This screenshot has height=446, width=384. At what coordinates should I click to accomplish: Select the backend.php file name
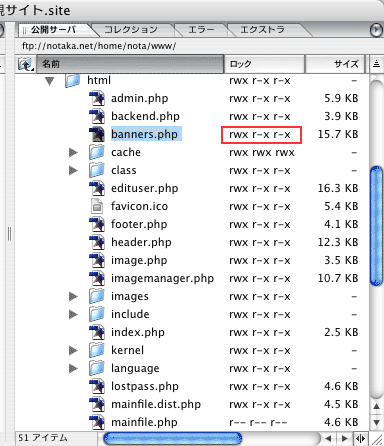145,116
